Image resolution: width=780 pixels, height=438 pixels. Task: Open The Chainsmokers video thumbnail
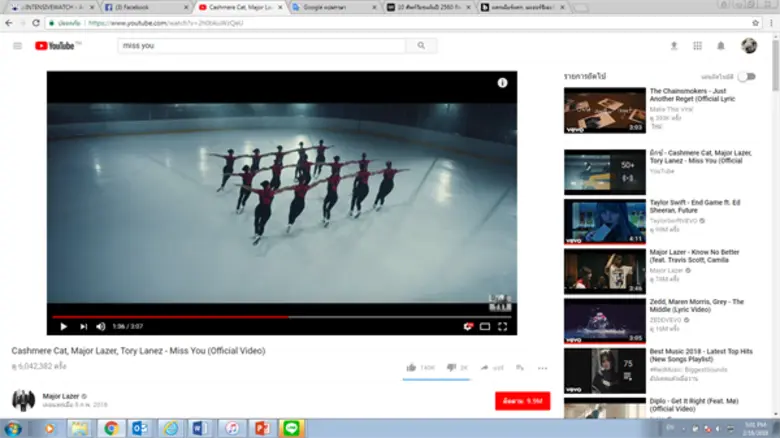(x=605, y=110)
